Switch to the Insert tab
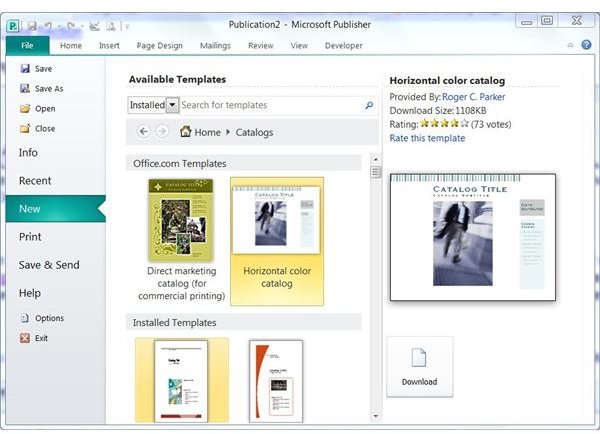Viewport: 600px width, 434px height. click(109, 46)
